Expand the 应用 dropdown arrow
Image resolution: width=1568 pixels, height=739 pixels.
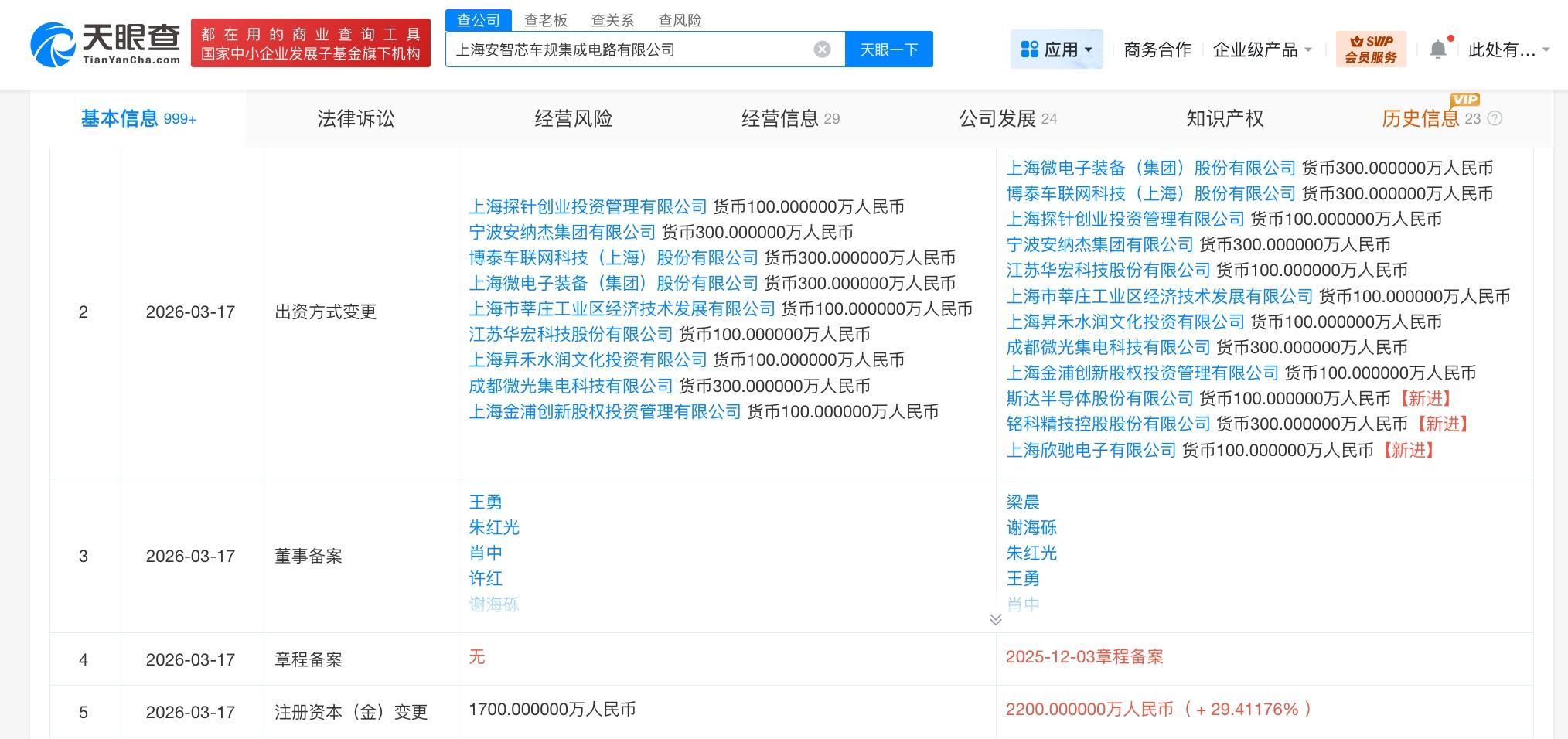coord(1089,50)
